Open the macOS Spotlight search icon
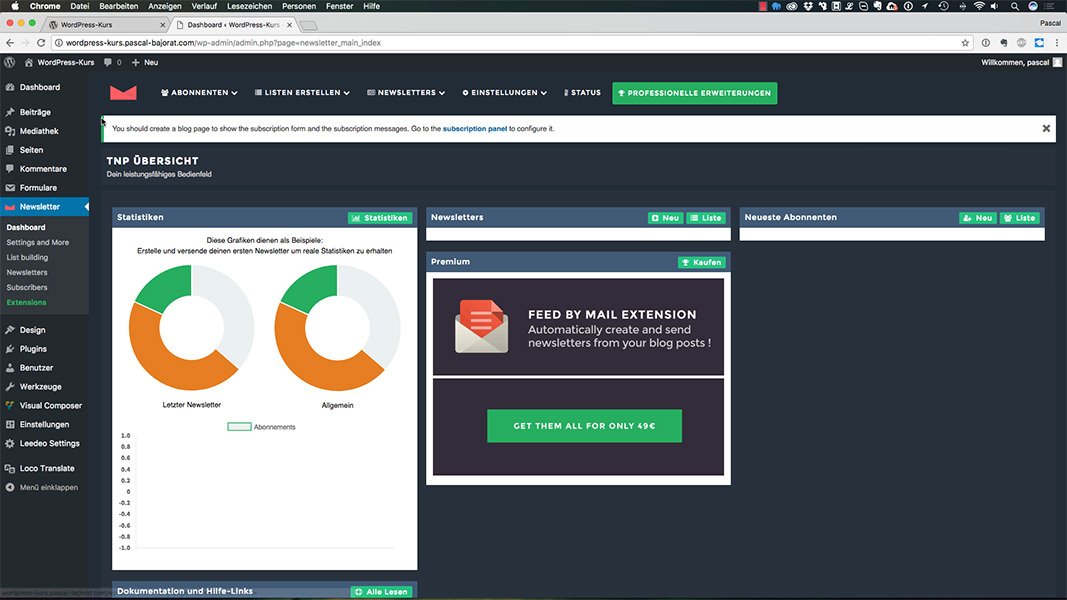 [1015, 6]
